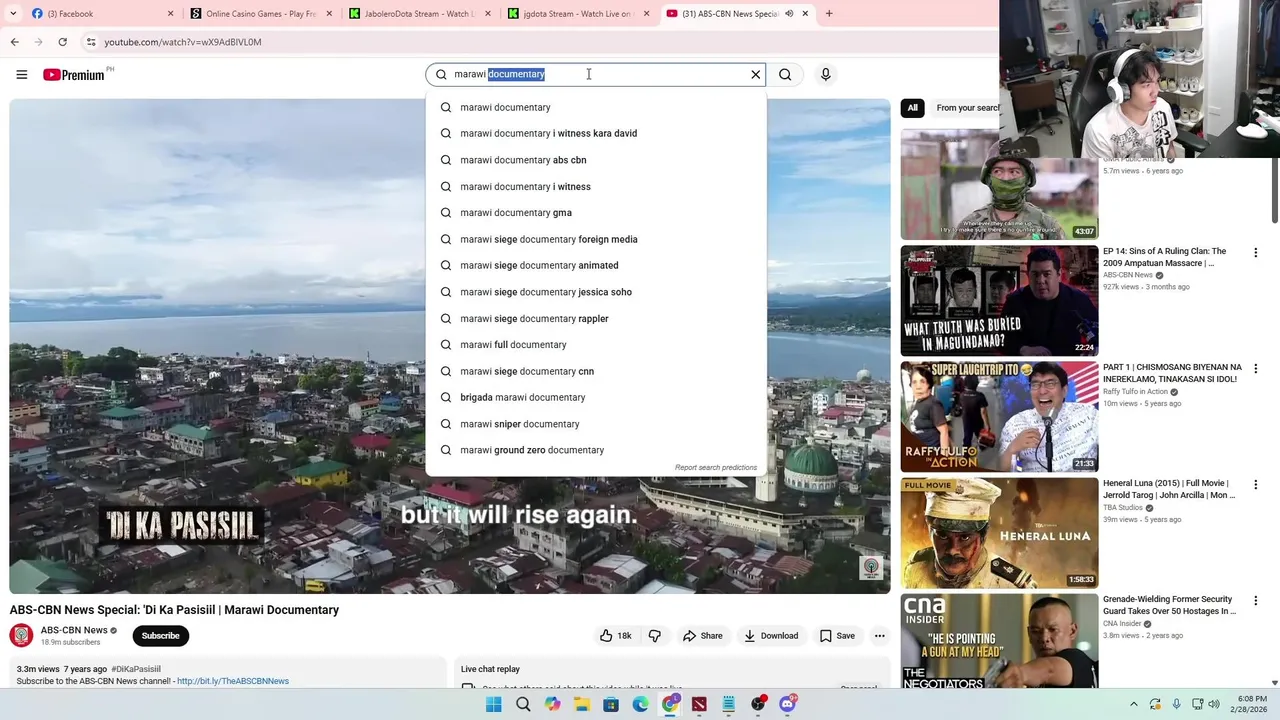The width and height of the screenshot is (1280, 720).
Task: Dislike the video with thumbs down icon
Action: coord(655,636)
